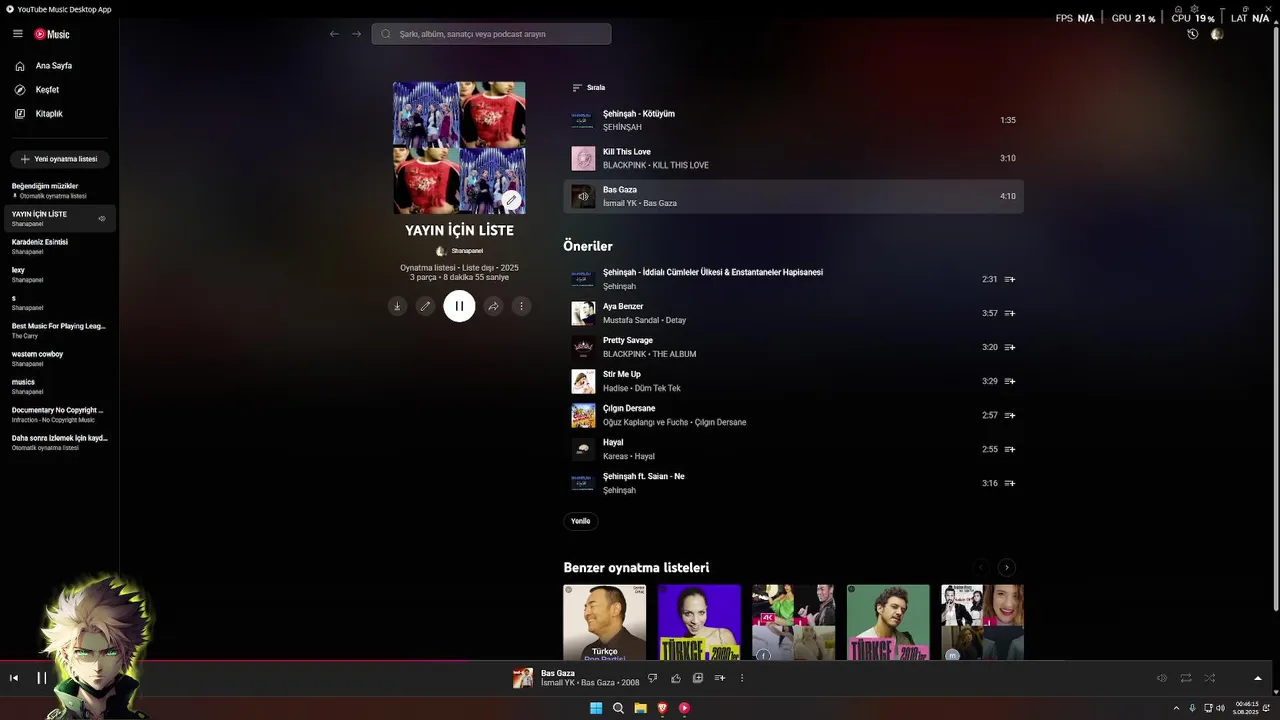Create a Yeni oynatma listesi

point(59,159)
